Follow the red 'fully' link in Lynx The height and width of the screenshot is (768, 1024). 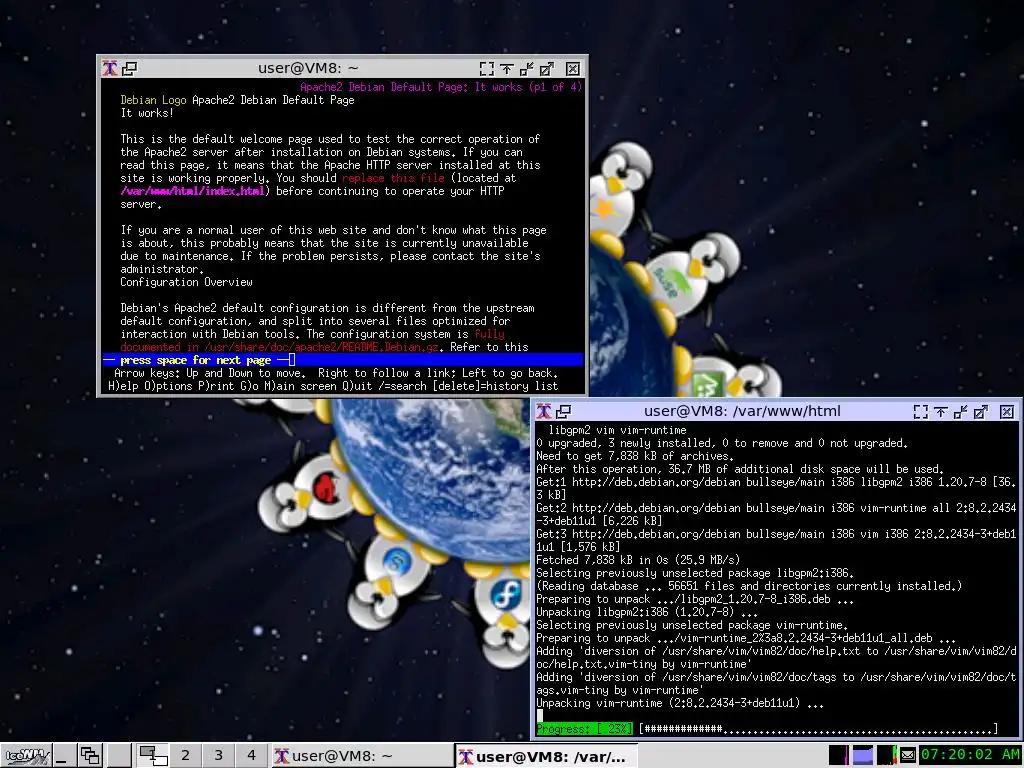point(489,334)
